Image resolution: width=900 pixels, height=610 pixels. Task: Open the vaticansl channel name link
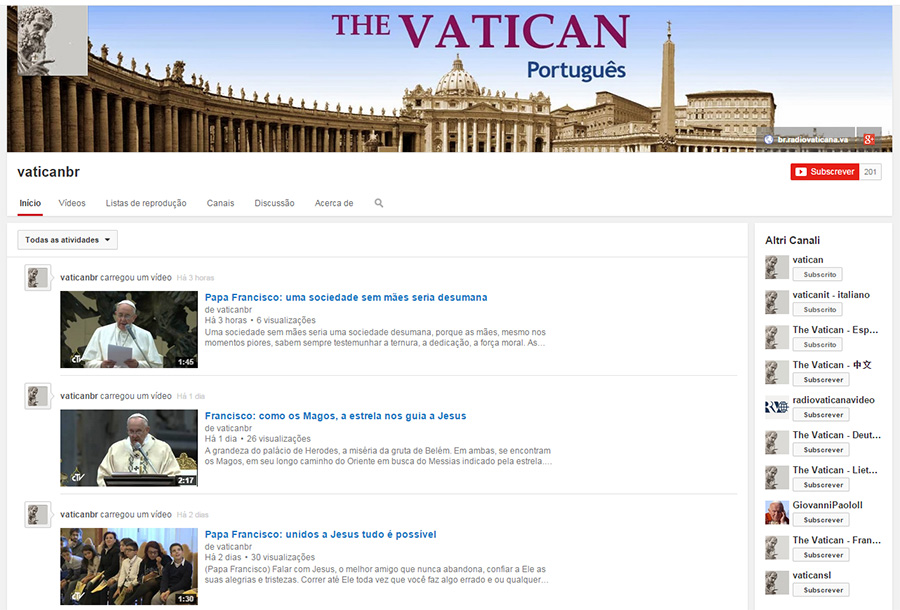click(812, 575)
